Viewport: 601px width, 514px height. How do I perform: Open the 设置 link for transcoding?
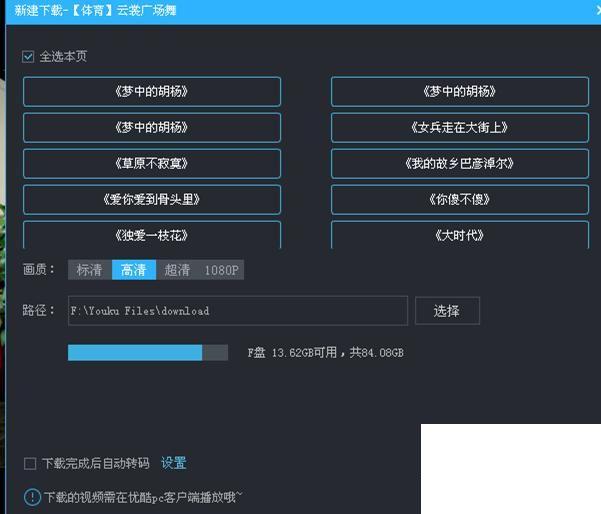click(174, 463)
